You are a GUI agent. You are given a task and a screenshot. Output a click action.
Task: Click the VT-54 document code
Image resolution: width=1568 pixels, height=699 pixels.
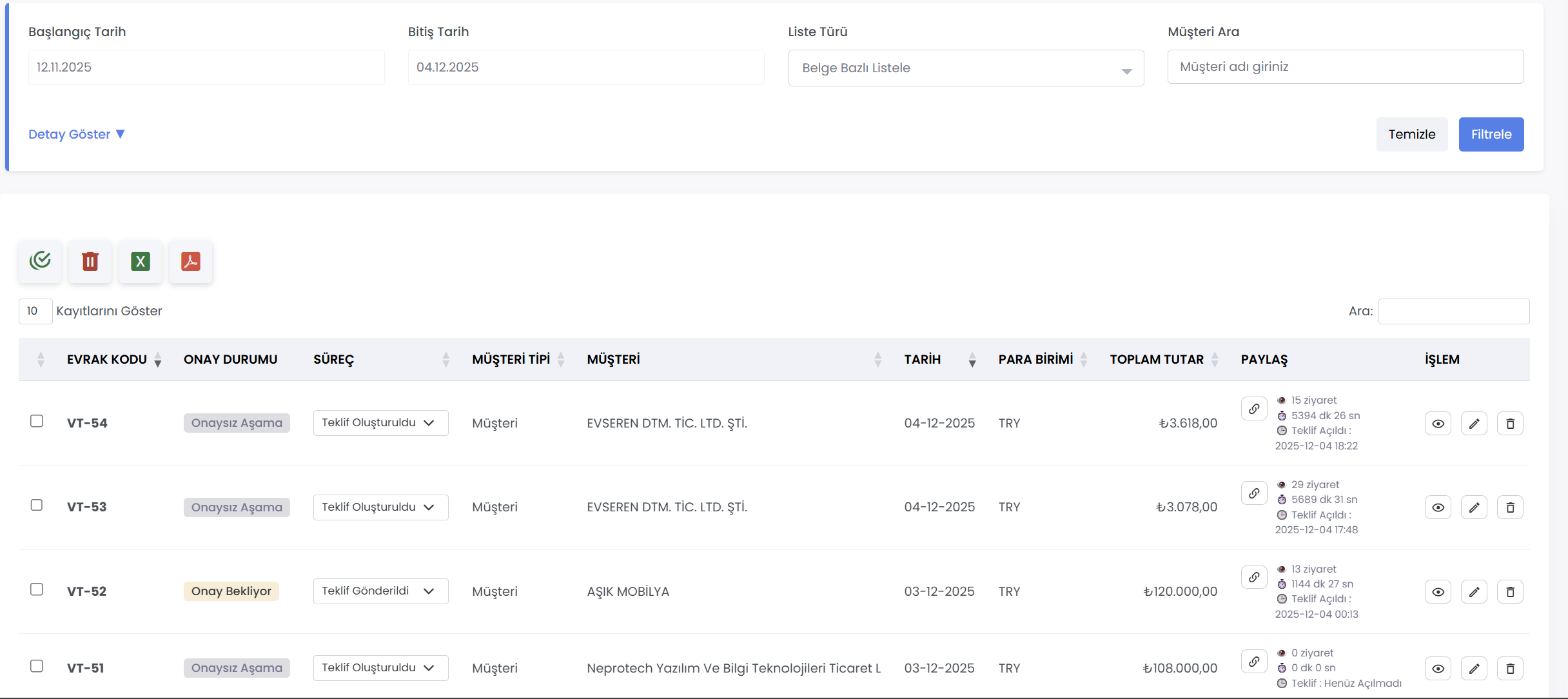[x=87, y=423]
